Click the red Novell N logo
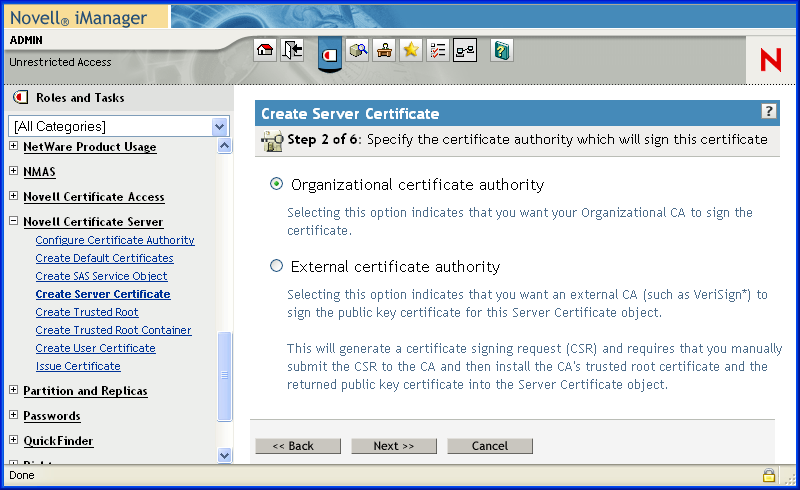Viewport: 800px width, 490px height. pyautogui.click(x=770, y=60)
